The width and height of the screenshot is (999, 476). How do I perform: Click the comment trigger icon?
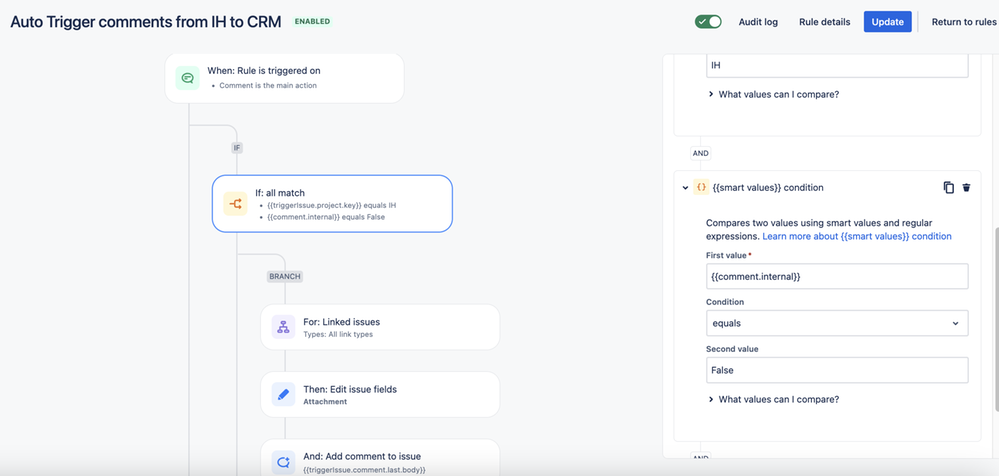coord(187,78)
